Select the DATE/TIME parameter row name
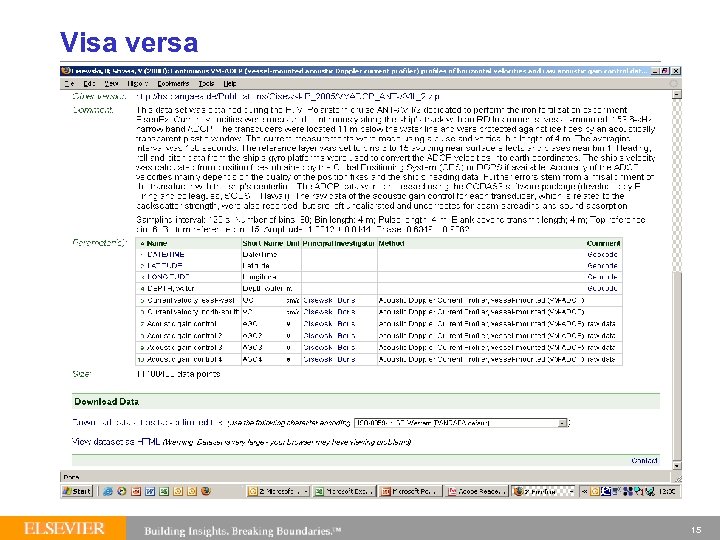The width and height of the screenshot is (720, 540). click(165, 254)
